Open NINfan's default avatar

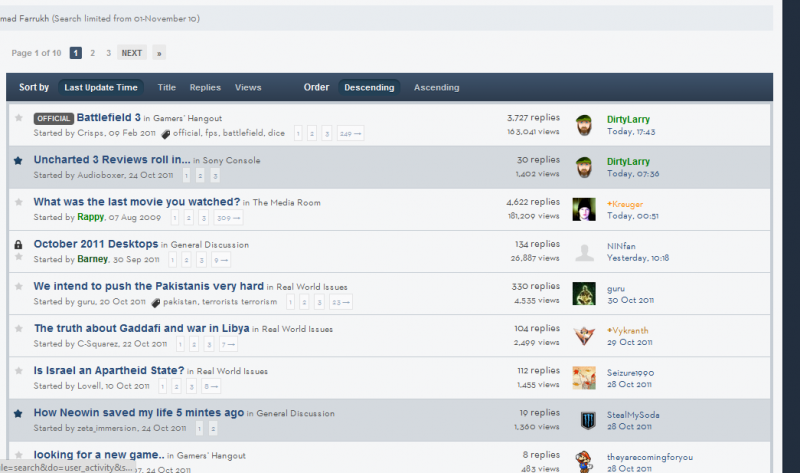coord(584,252)
